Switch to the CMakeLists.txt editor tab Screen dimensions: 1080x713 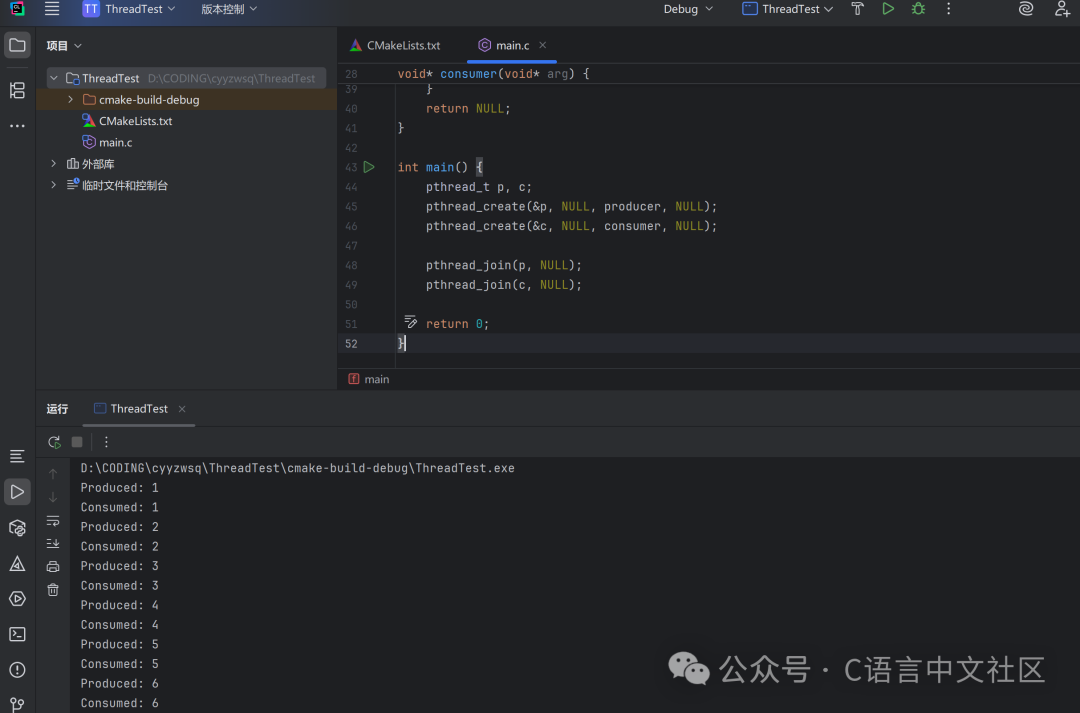(x=395, y=45)
